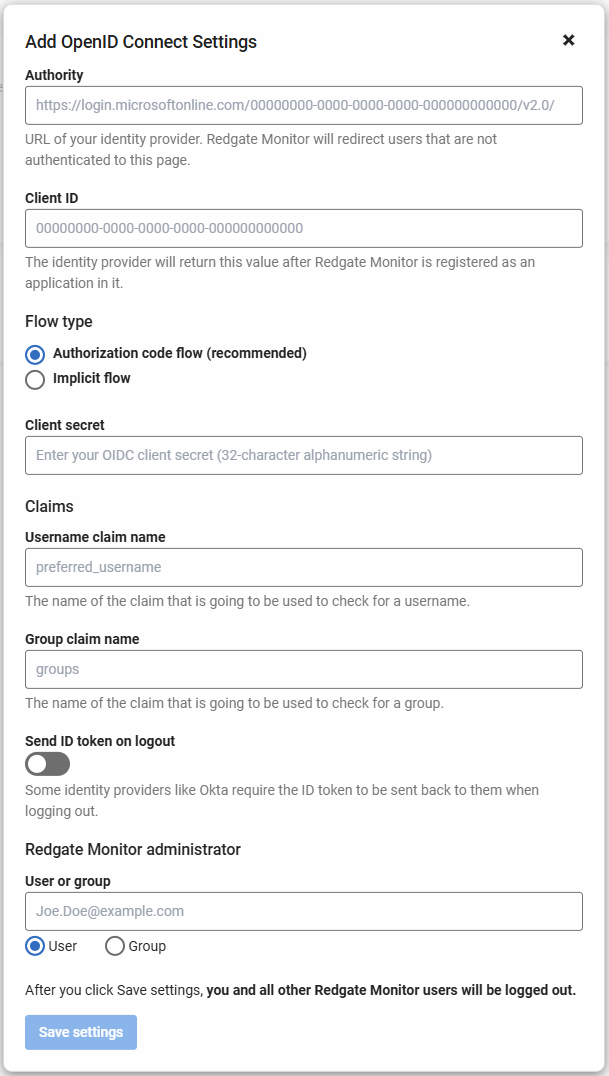The width and height of the screenshot is (609, 1076).
Task: Click the Client secret input field
Action: pos(303,455)
